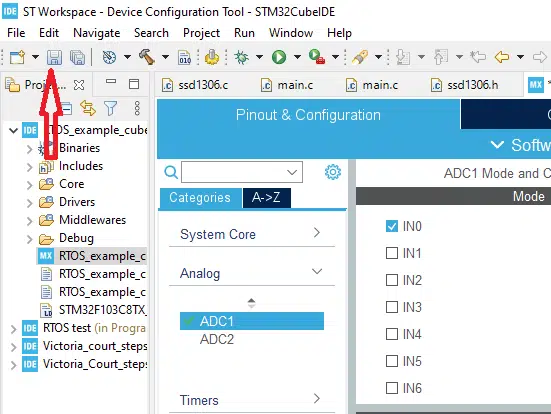Open the Pinout & Configuration tab
Image resolution: width=551 pixels, height=414 pixels.
[x=308, y=115]
